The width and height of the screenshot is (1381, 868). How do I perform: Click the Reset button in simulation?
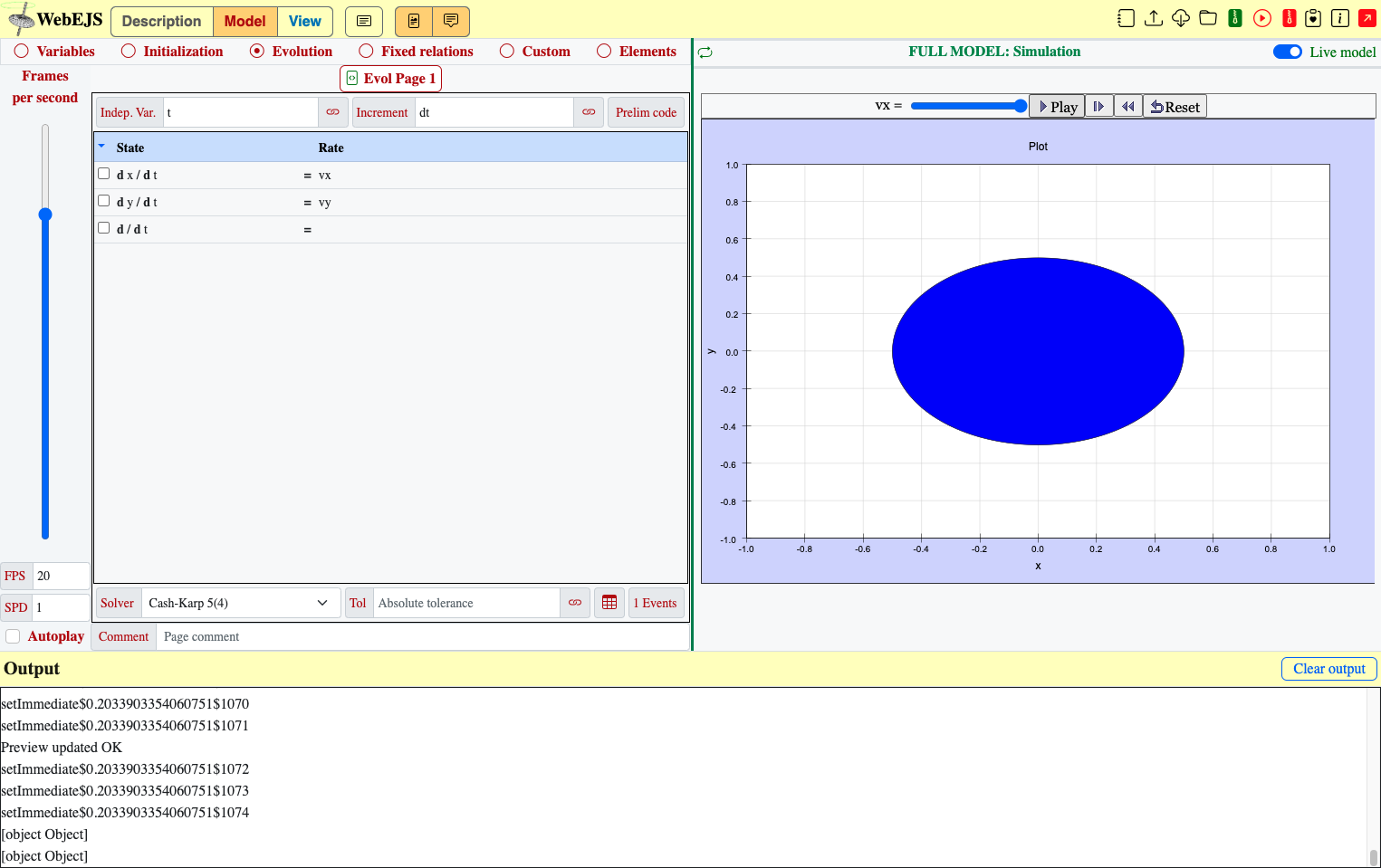pyautogui.click(x=1175, y=107)
